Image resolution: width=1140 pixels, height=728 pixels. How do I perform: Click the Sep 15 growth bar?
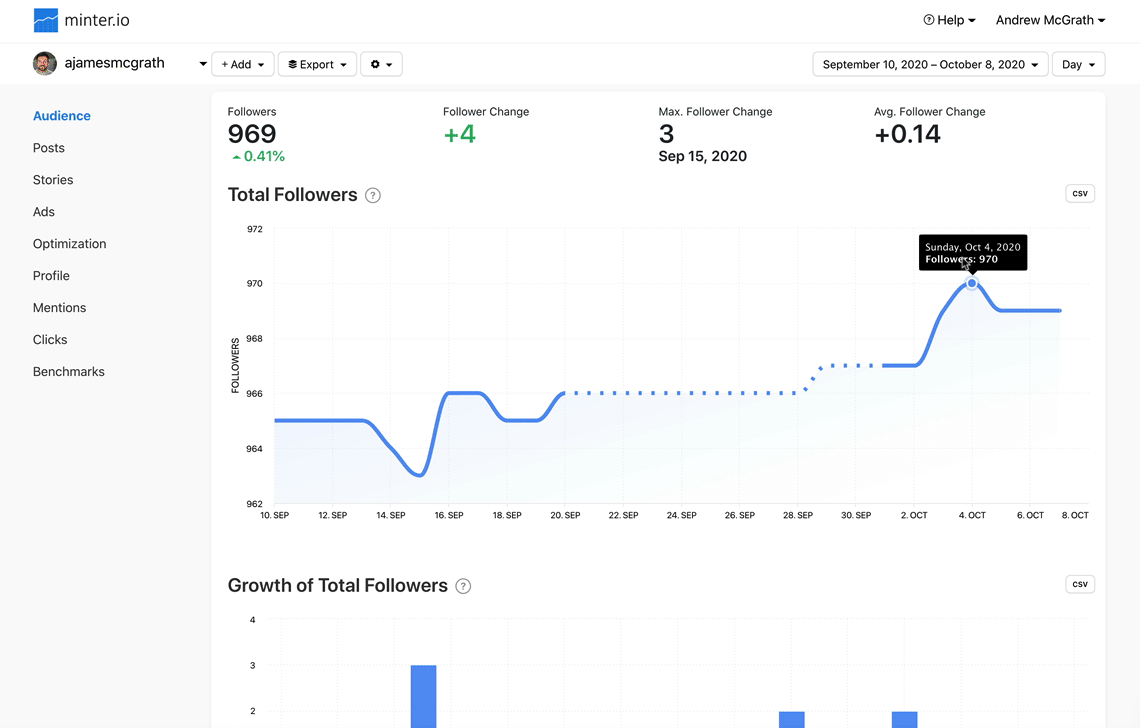[423, 695]
